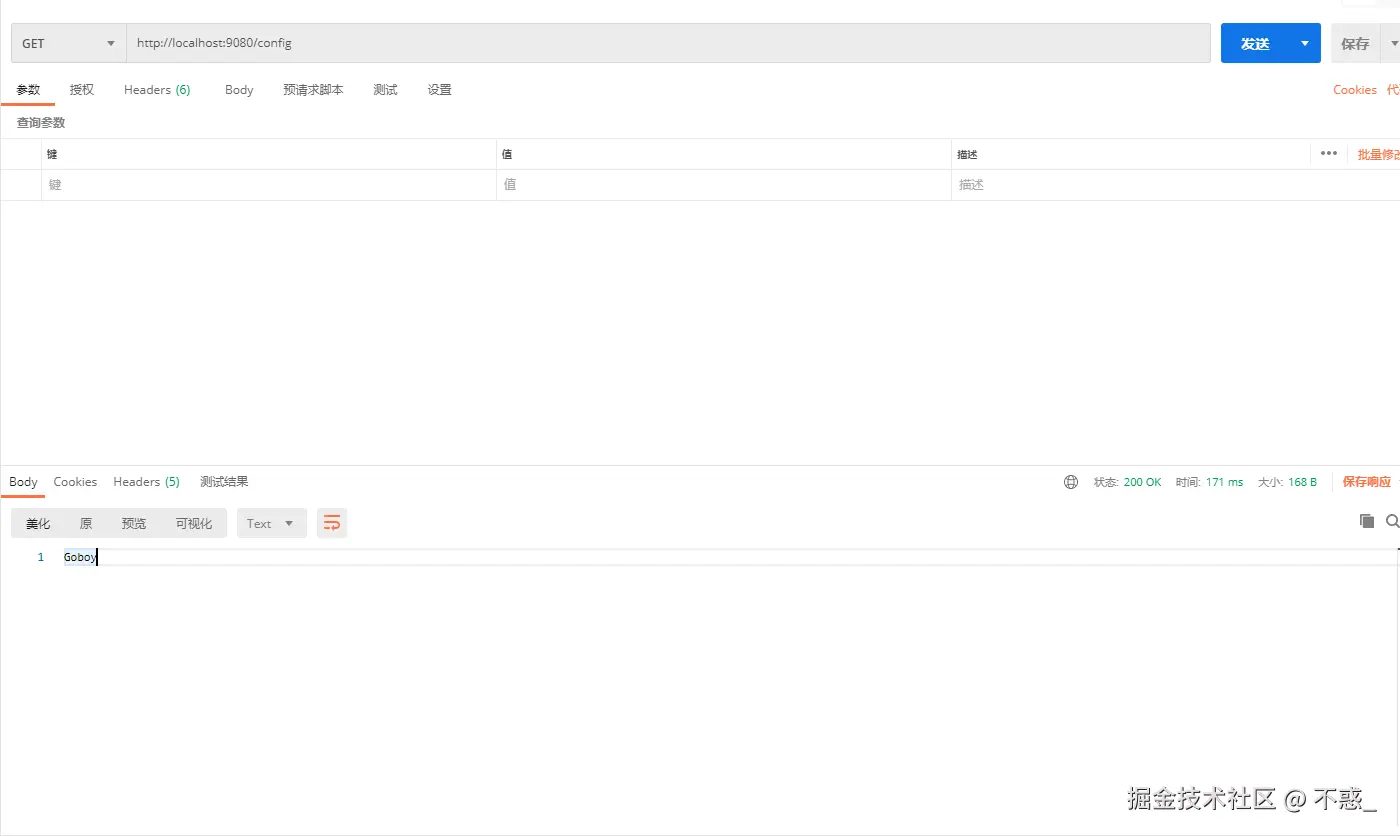Click the 批量修改 bulk edit link
The width and height of the screenshot is (1400, 836).
click(1378, 154)
